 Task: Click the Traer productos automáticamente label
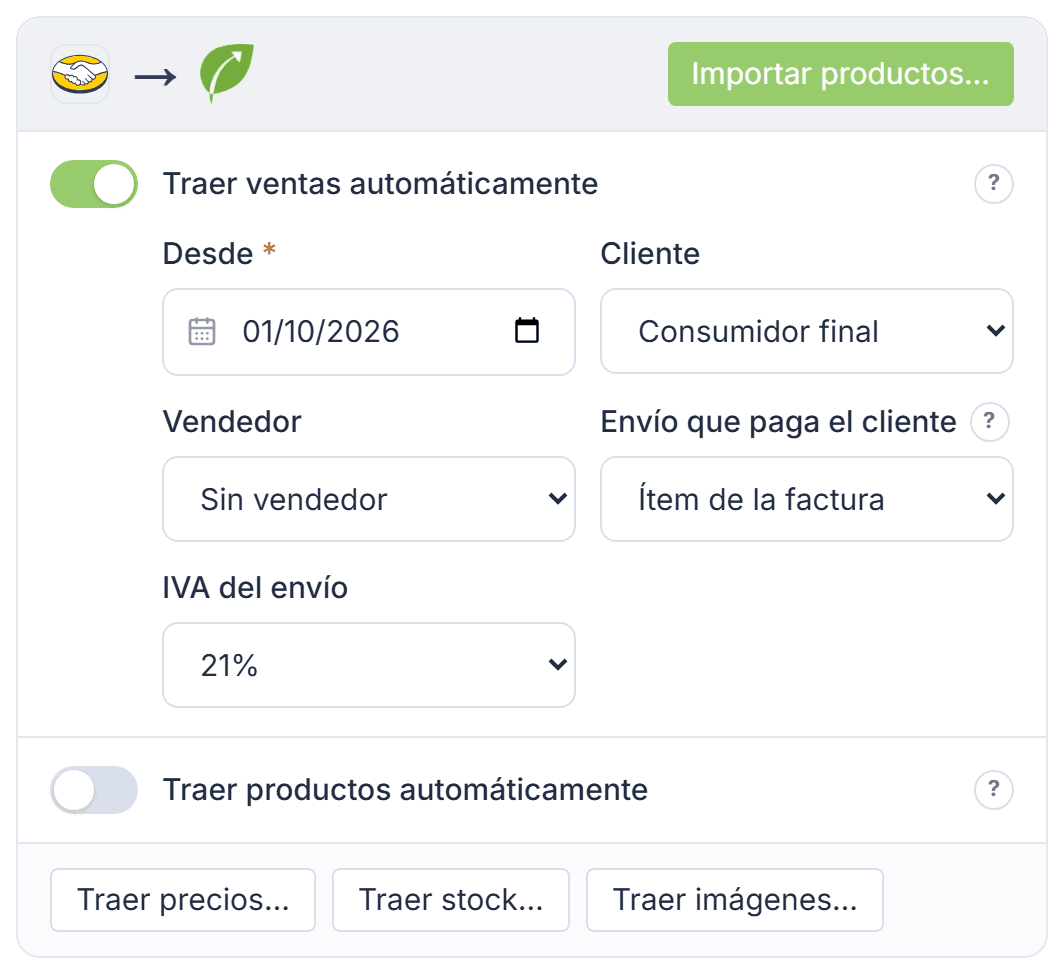point(406,790)
